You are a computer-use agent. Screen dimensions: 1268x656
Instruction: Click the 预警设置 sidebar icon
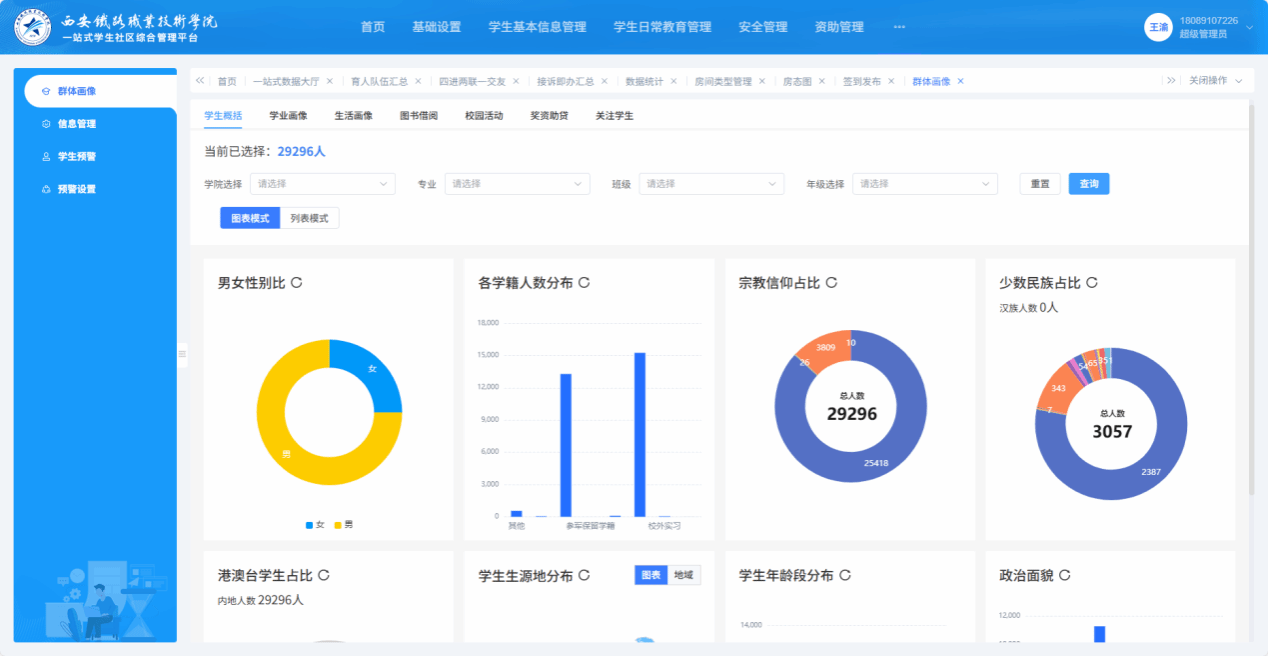46,189
